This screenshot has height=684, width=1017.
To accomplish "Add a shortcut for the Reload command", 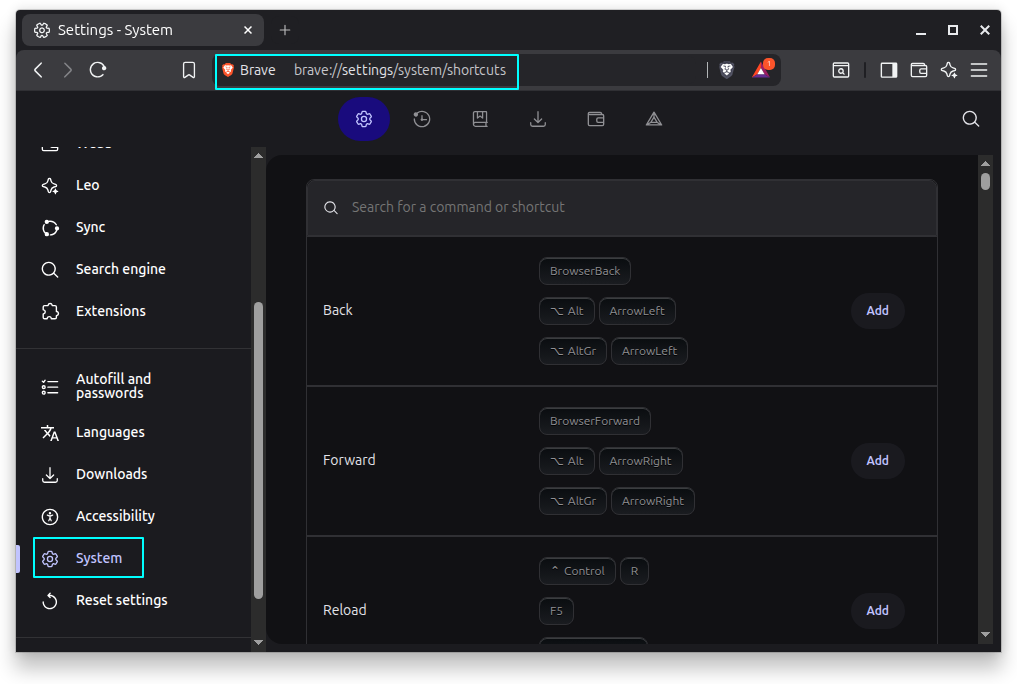I will click(877, 611).
